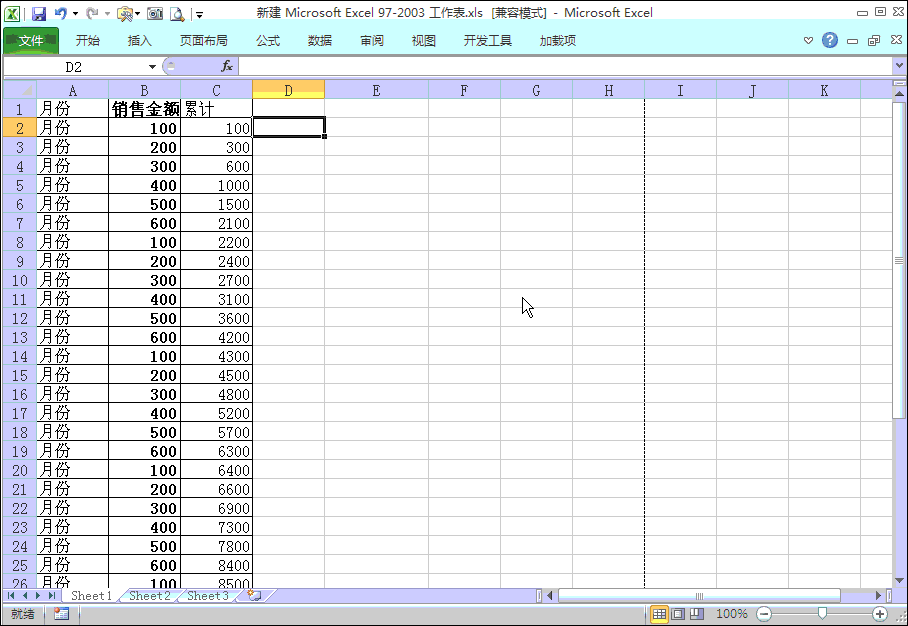Click the horizontal scrollbar left arrow

550,595
